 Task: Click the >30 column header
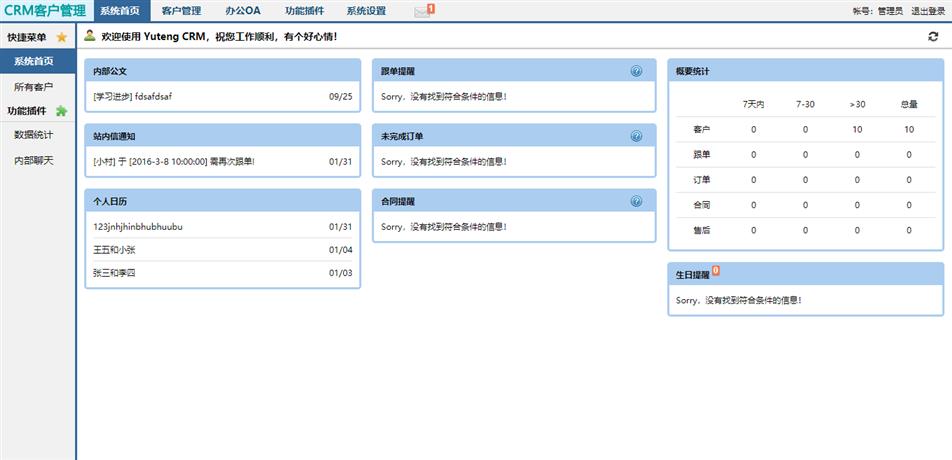pos(857,104)
